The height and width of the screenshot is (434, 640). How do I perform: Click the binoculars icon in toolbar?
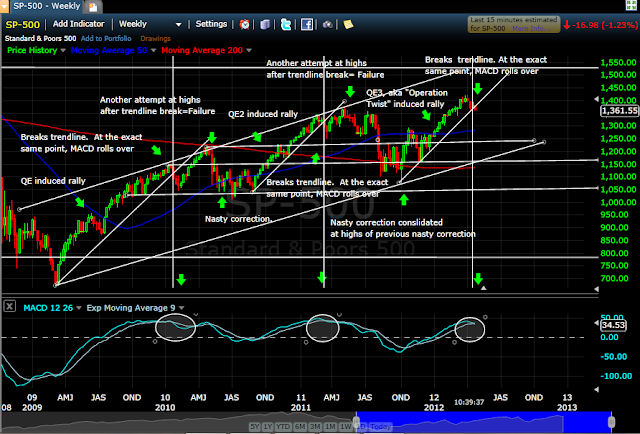(x=327, y=24)
